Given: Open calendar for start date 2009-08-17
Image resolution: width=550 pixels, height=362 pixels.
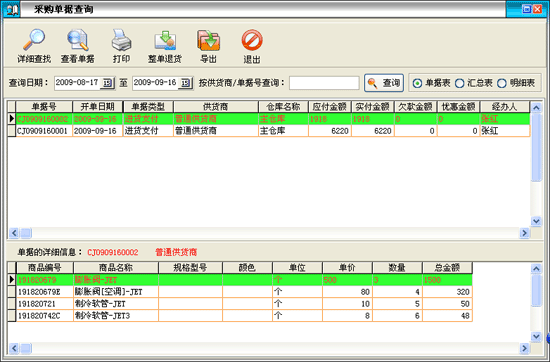Looking at the screenshot, I should pos(107,83).
